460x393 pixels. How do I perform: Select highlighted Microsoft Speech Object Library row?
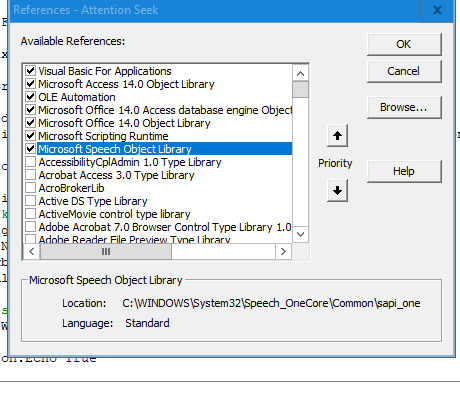(x=164, y=149)
